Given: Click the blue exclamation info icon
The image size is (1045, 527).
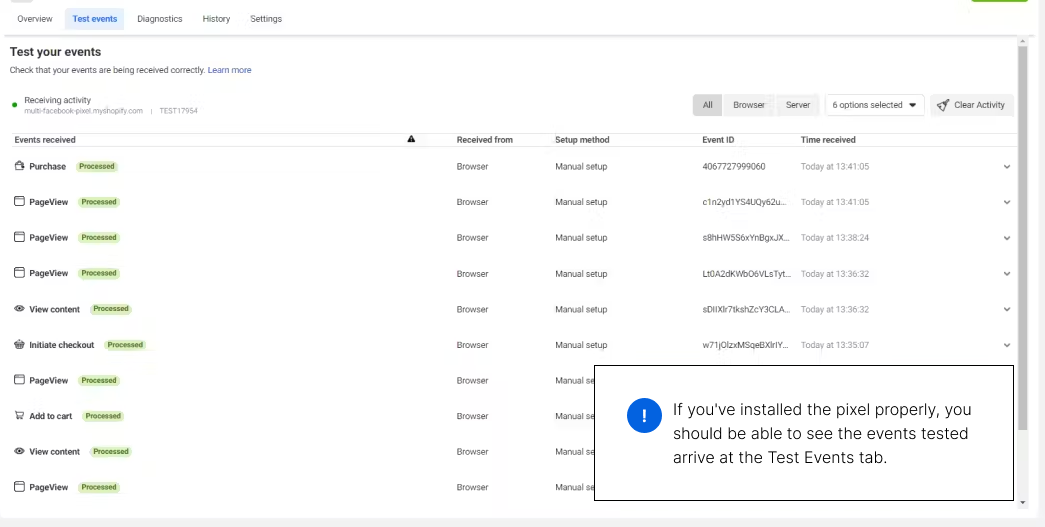Looking at the screenshot, I should point(644,416).
